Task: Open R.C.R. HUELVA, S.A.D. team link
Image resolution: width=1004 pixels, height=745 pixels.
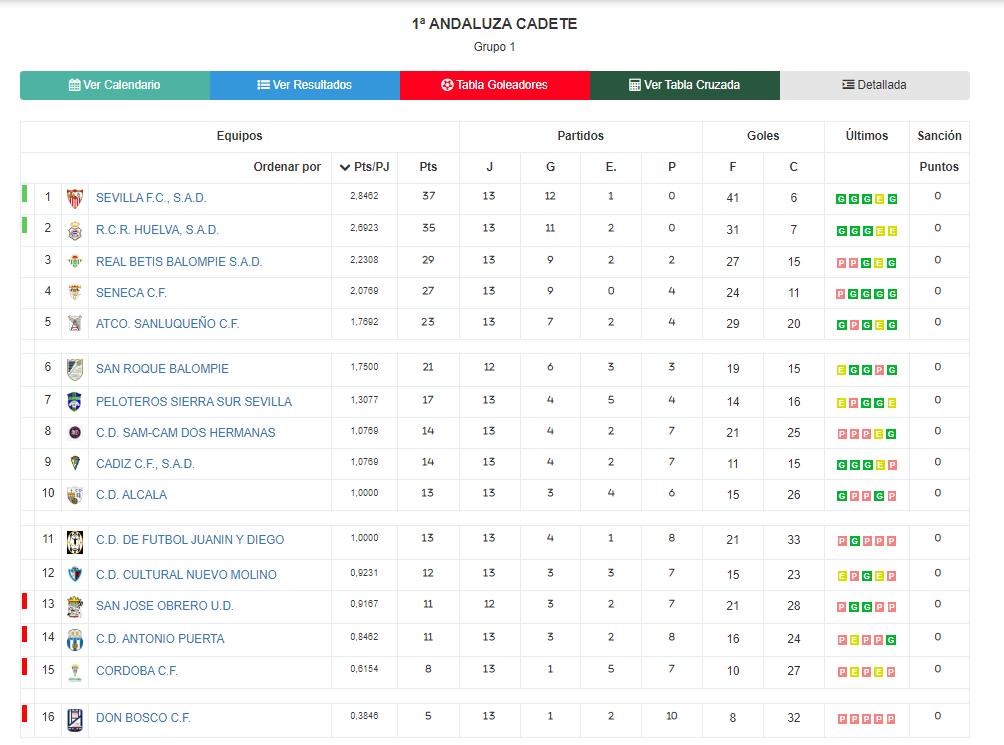Action: click(157, 230)
